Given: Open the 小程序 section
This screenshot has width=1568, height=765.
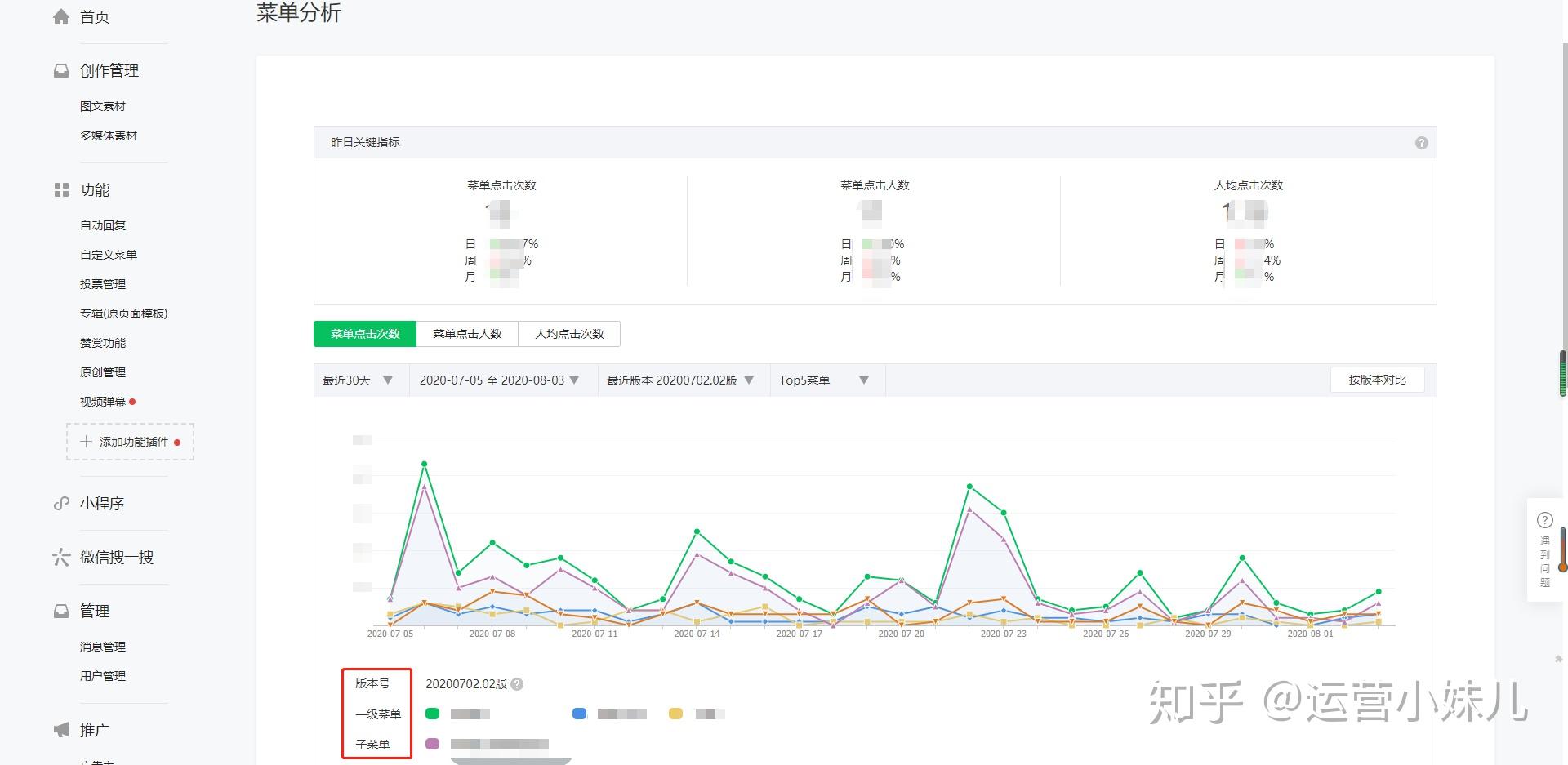Looking at the screenshot, I should pos(102,504).
